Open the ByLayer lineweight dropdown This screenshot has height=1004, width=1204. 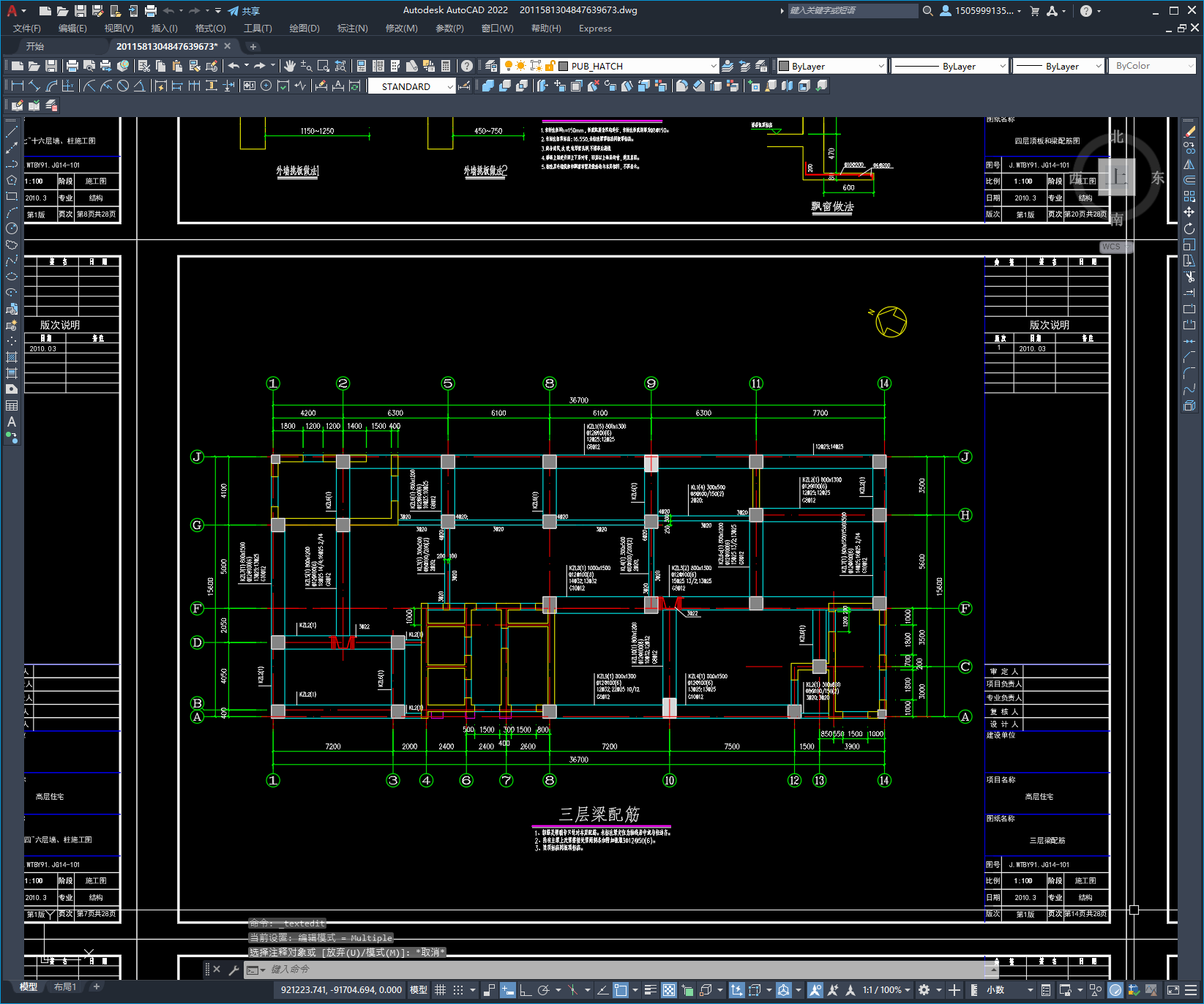click(x=1099, y=66)
